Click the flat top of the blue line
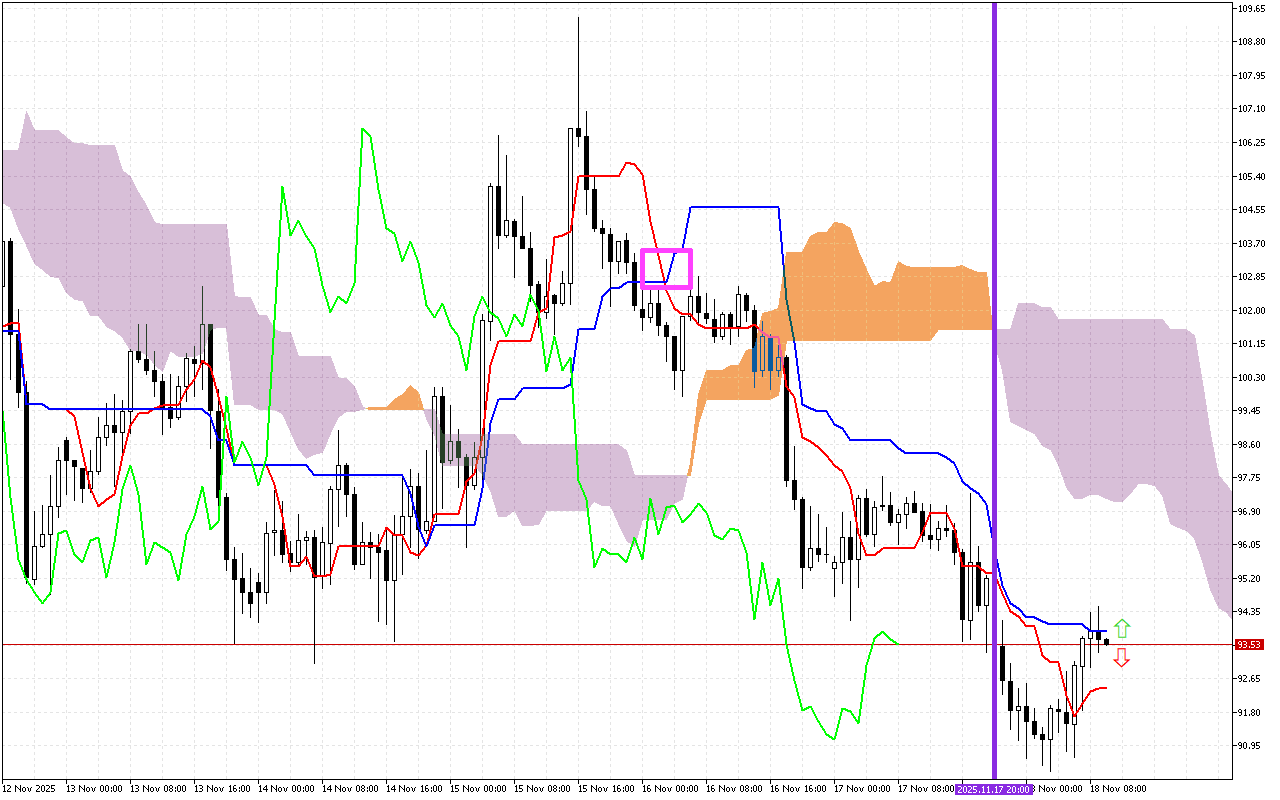Image resolution: width=1280 pixels, height=800 pixels. (x=733, y=206)
